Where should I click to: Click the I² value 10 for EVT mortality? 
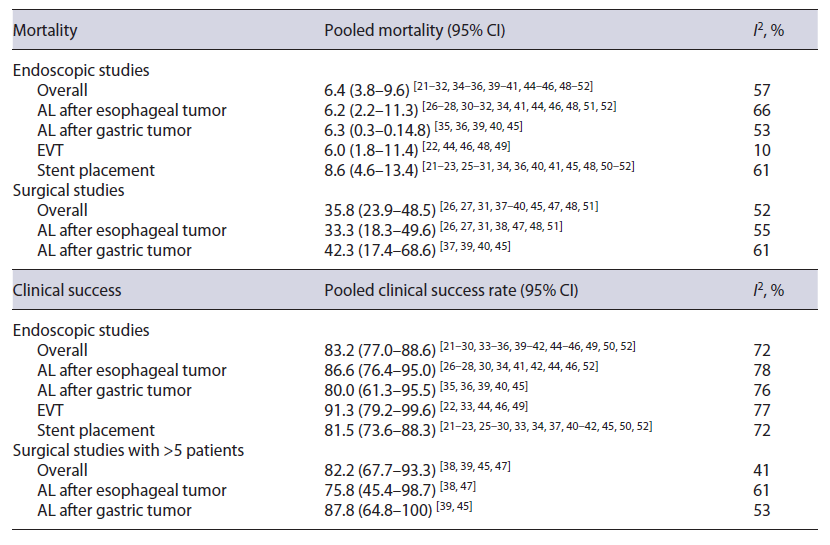click(761, 150)
